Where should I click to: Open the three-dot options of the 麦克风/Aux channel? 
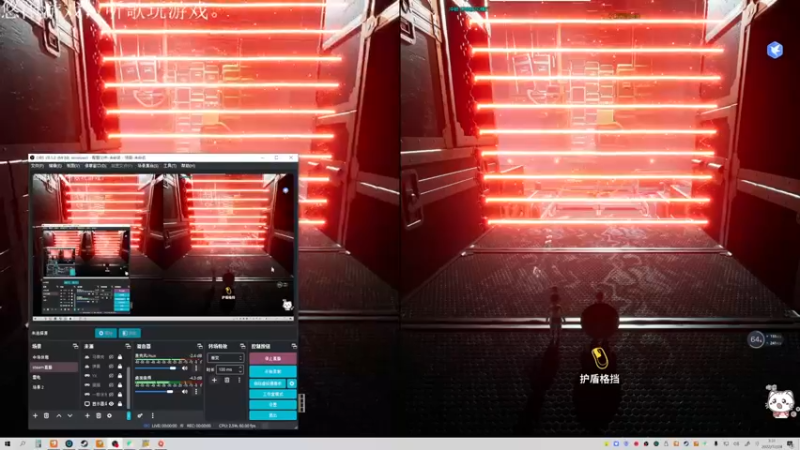click(196, 368)
